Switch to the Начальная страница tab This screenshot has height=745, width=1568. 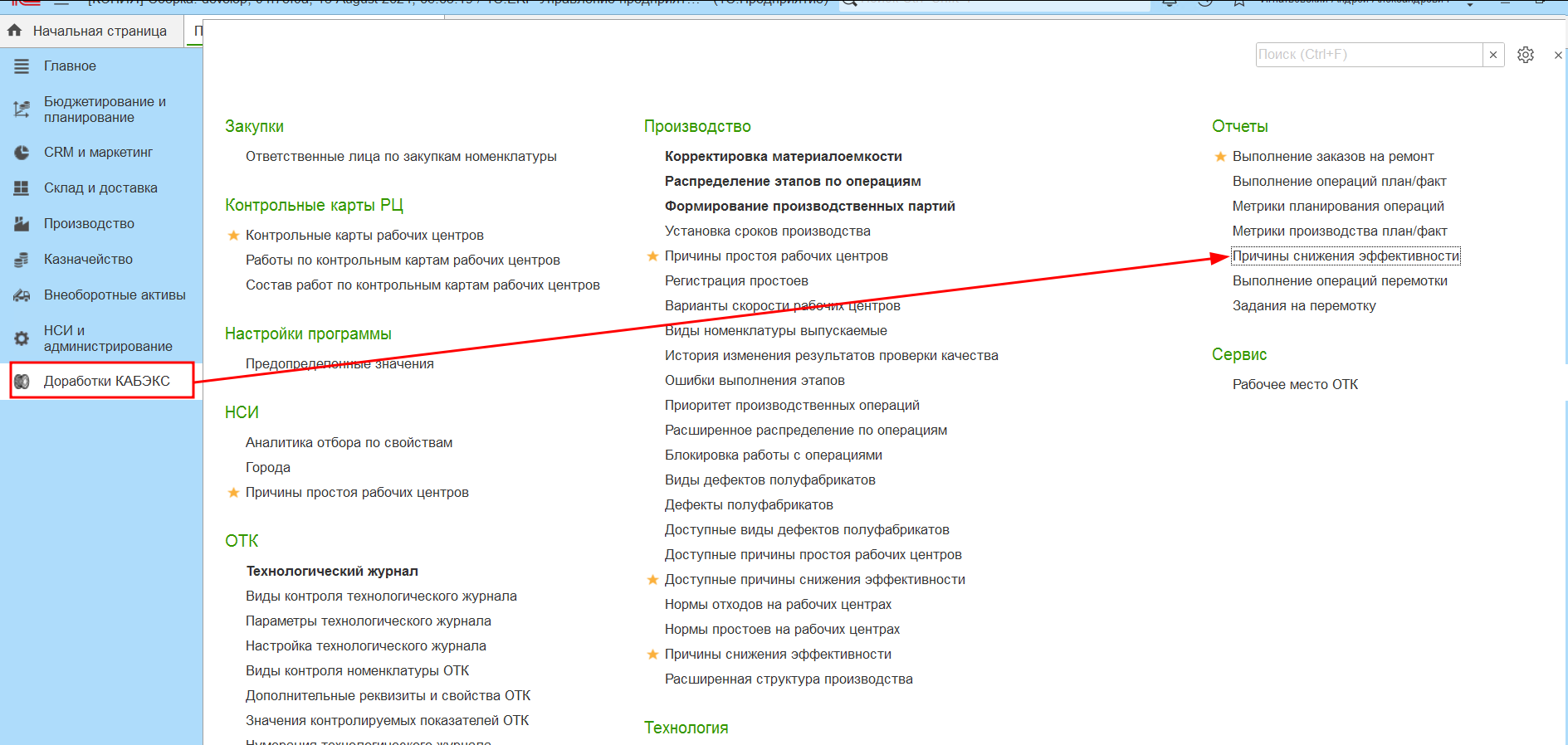[86, 31]
